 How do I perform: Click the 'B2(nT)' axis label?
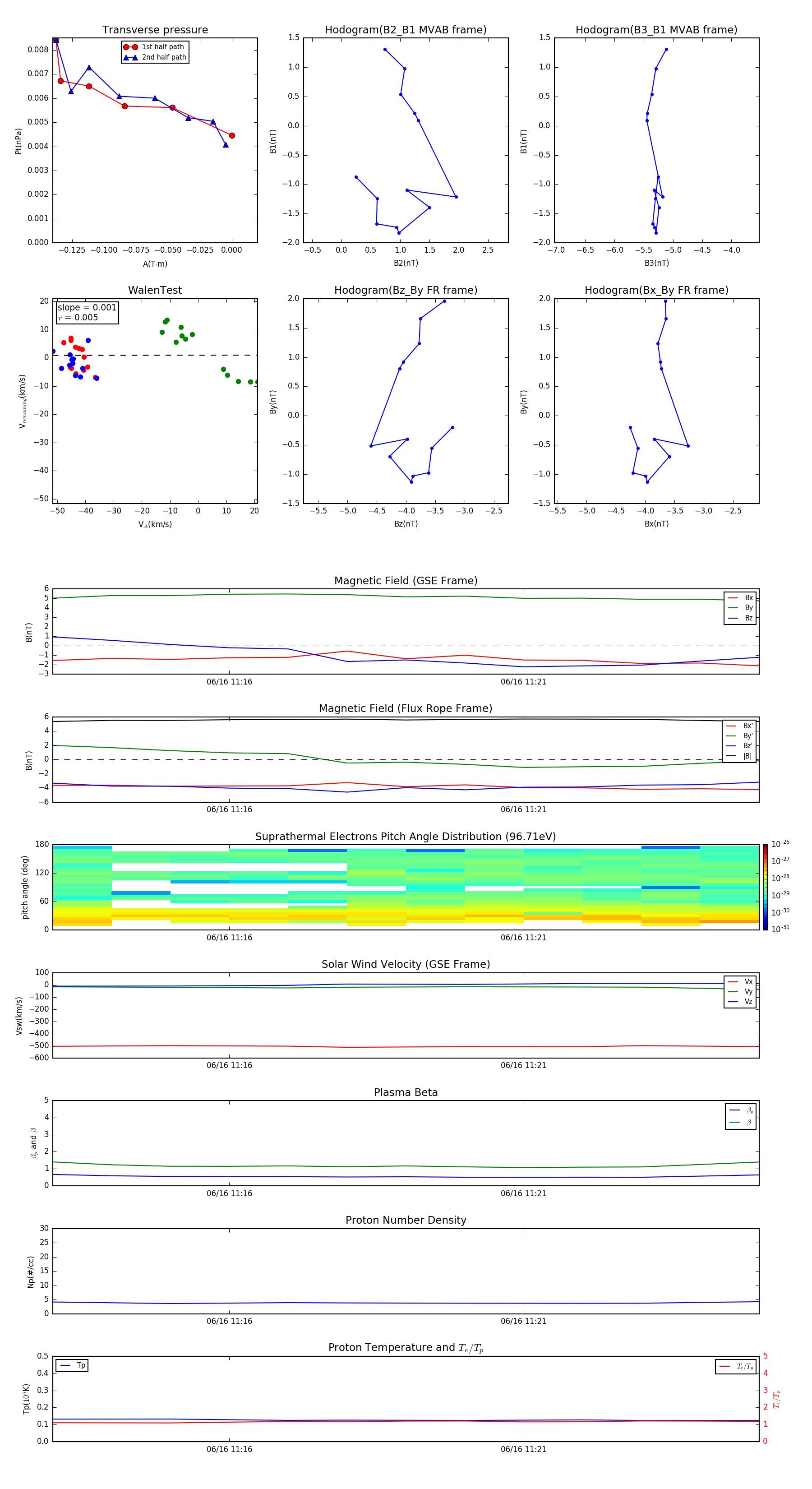pyautogui.click(x=406, y=263)
